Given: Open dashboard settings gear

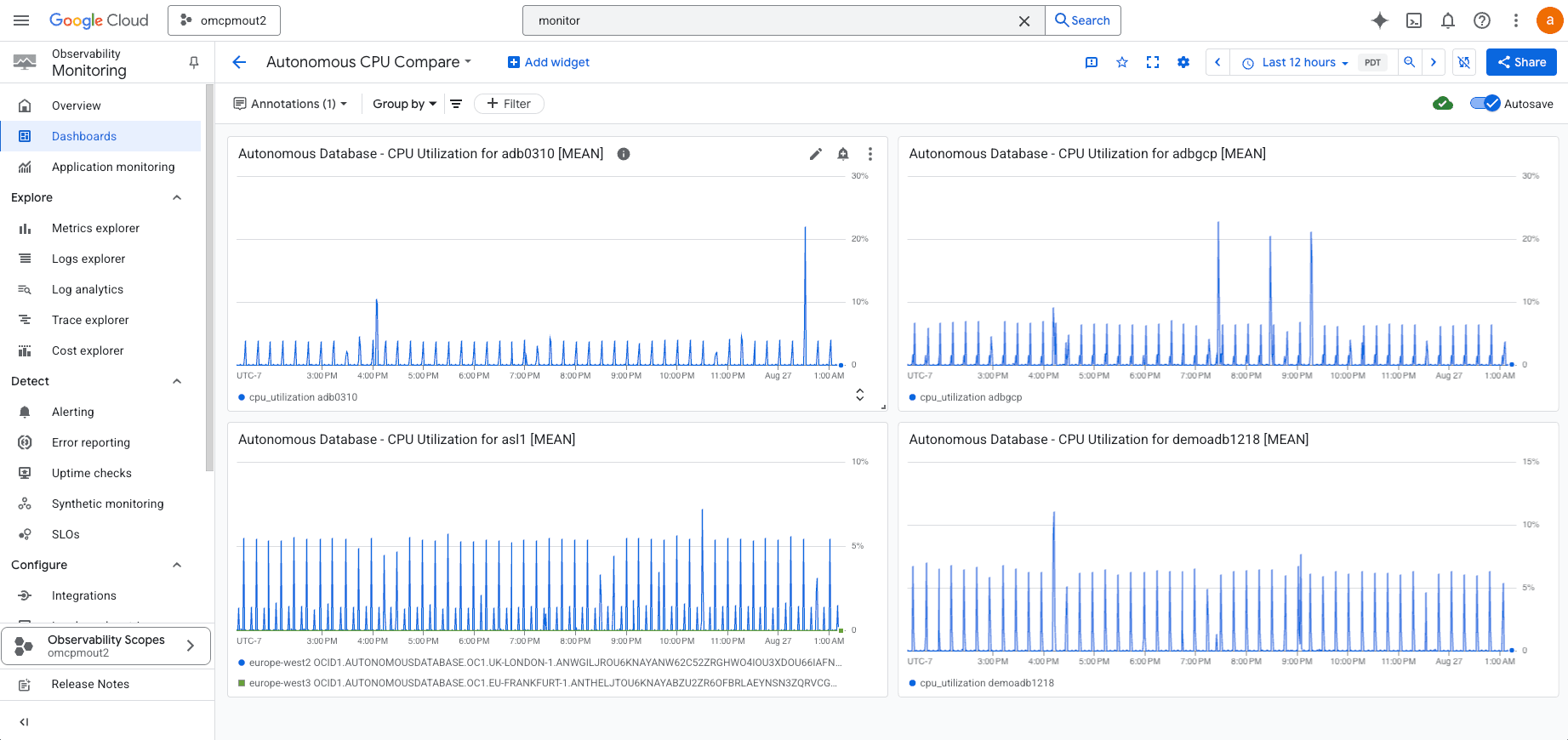Looking at the screenshot, I should point(1183,62).
